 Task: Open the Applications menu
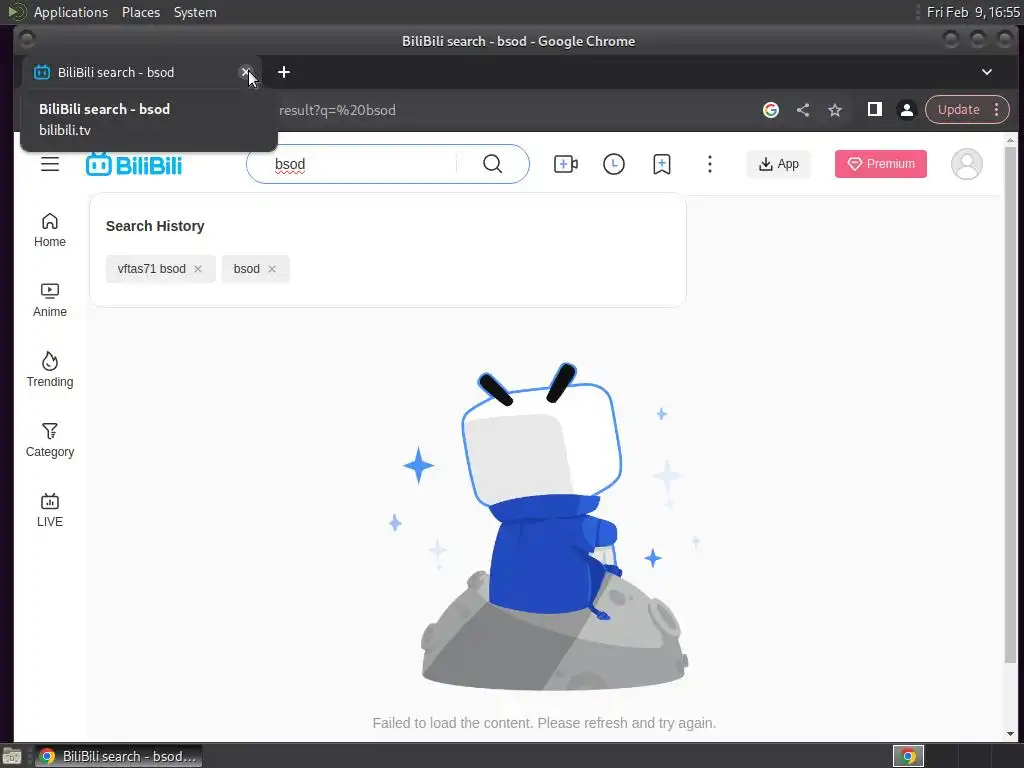click(x=71, y=12)
